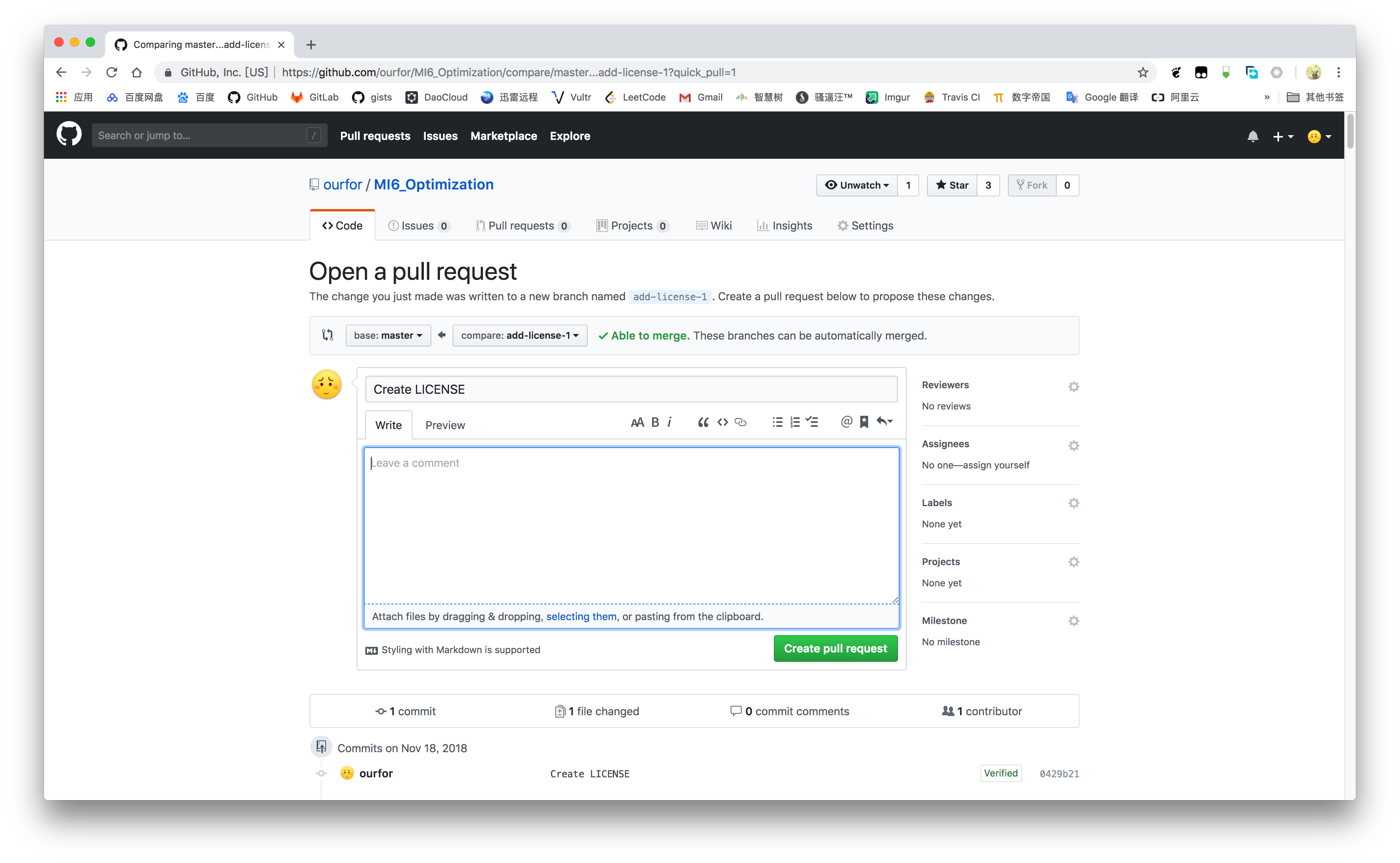View commit hash 0429b21

click(x=1059, y=774)
